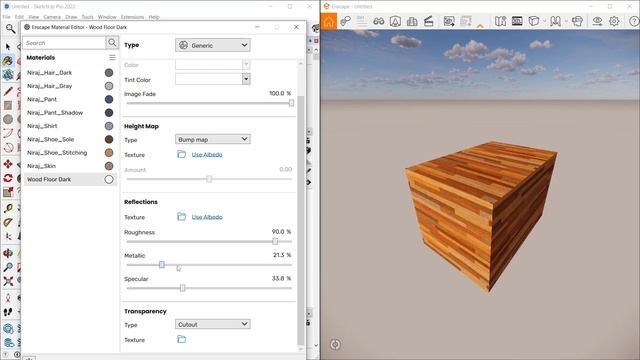
Task: Click the Niraj_Pant_Shadow dark blue swatch
Action: click(109, 113)
